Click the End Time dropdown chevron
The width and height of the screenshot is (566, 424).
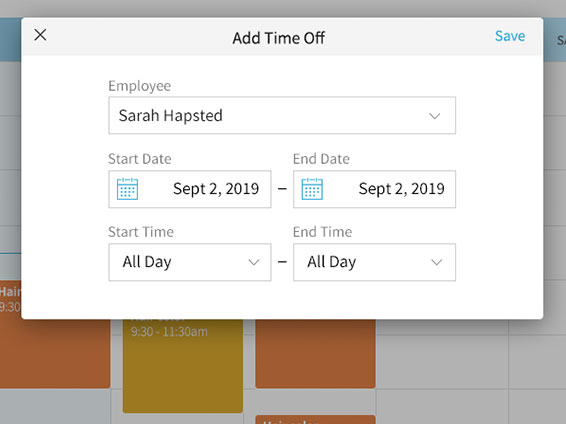[437, 262]
